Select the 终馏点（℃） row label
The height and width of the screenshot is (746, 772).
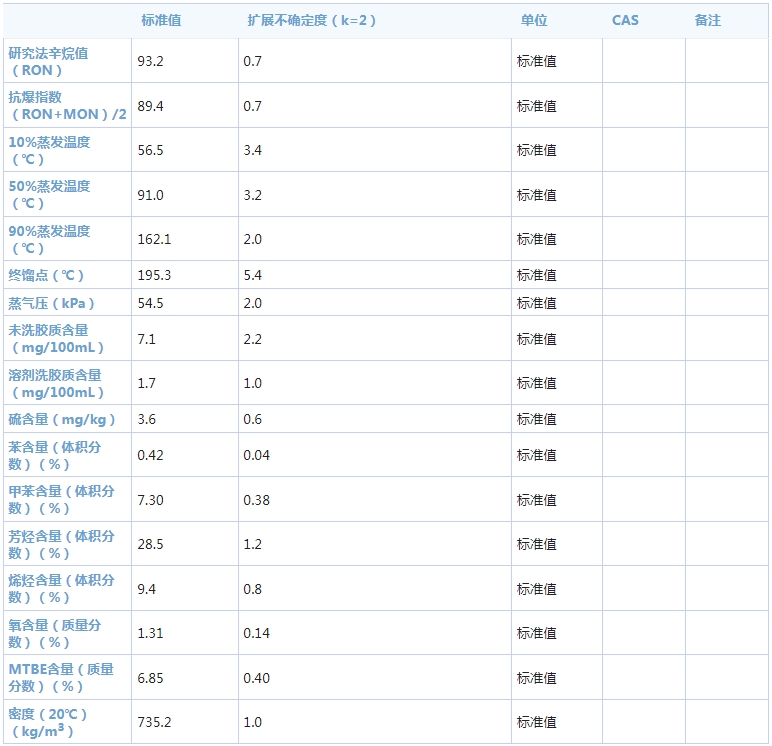(x=46, y=275)
